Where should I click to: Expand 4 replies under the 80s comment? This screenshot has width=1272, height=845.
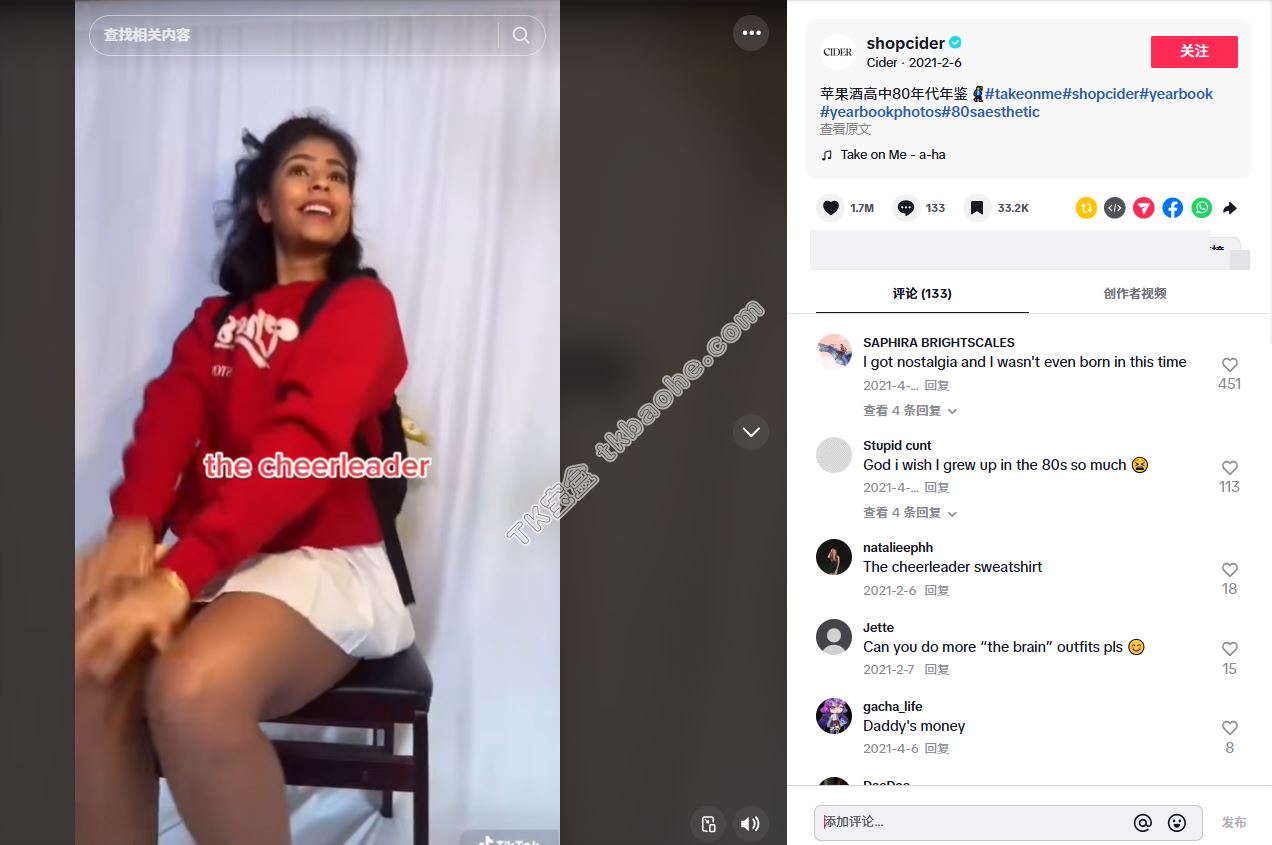click(910, 513)
